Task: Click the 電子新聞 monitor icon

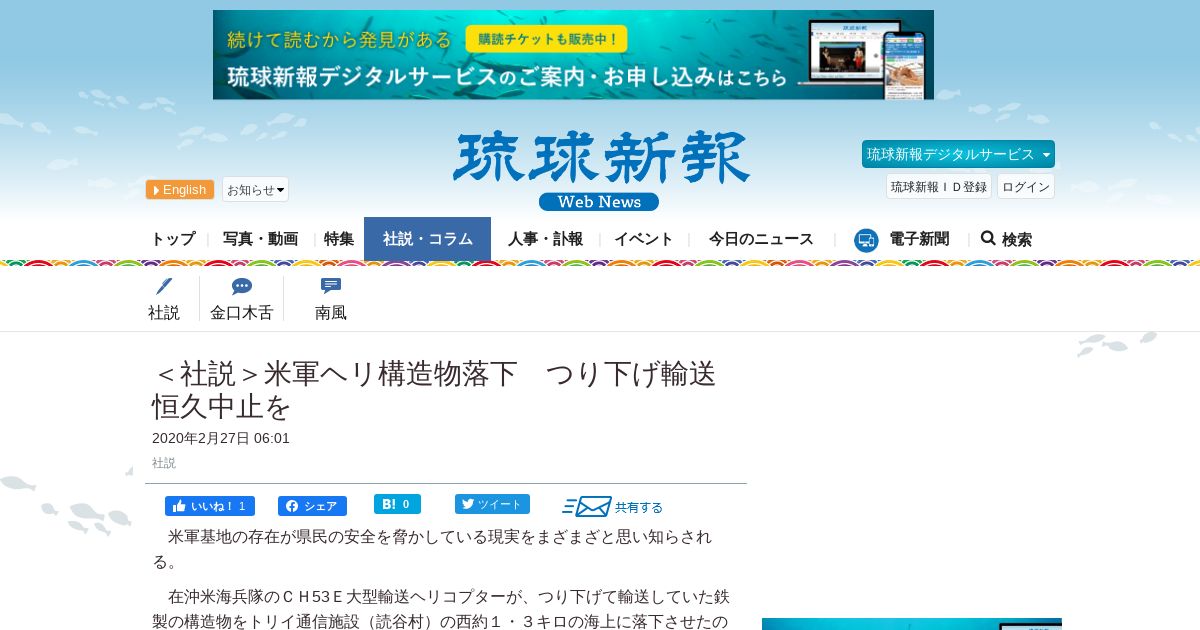Action: (x=866, y=240)
